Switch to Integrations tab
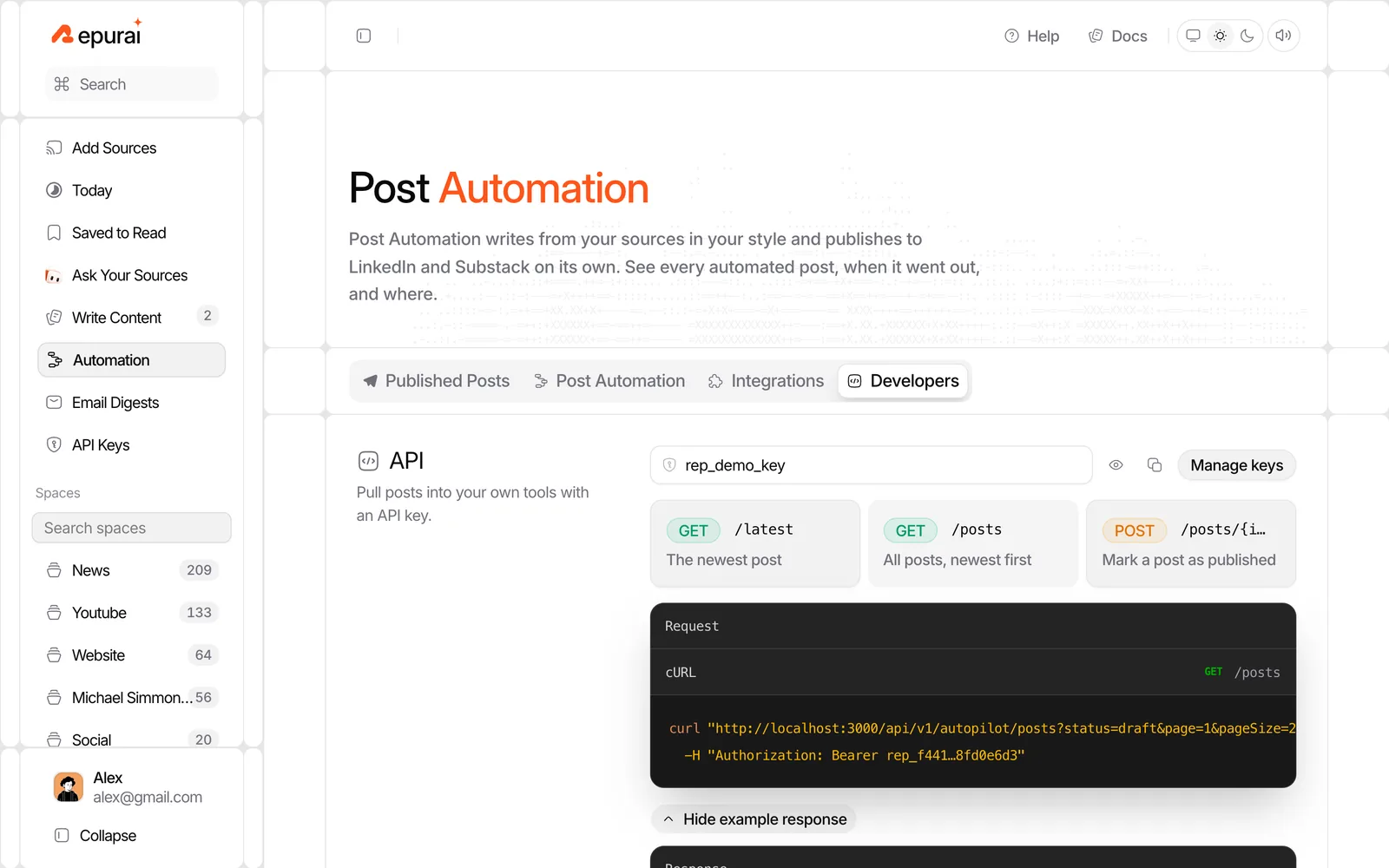 click(x=766, y=381)
